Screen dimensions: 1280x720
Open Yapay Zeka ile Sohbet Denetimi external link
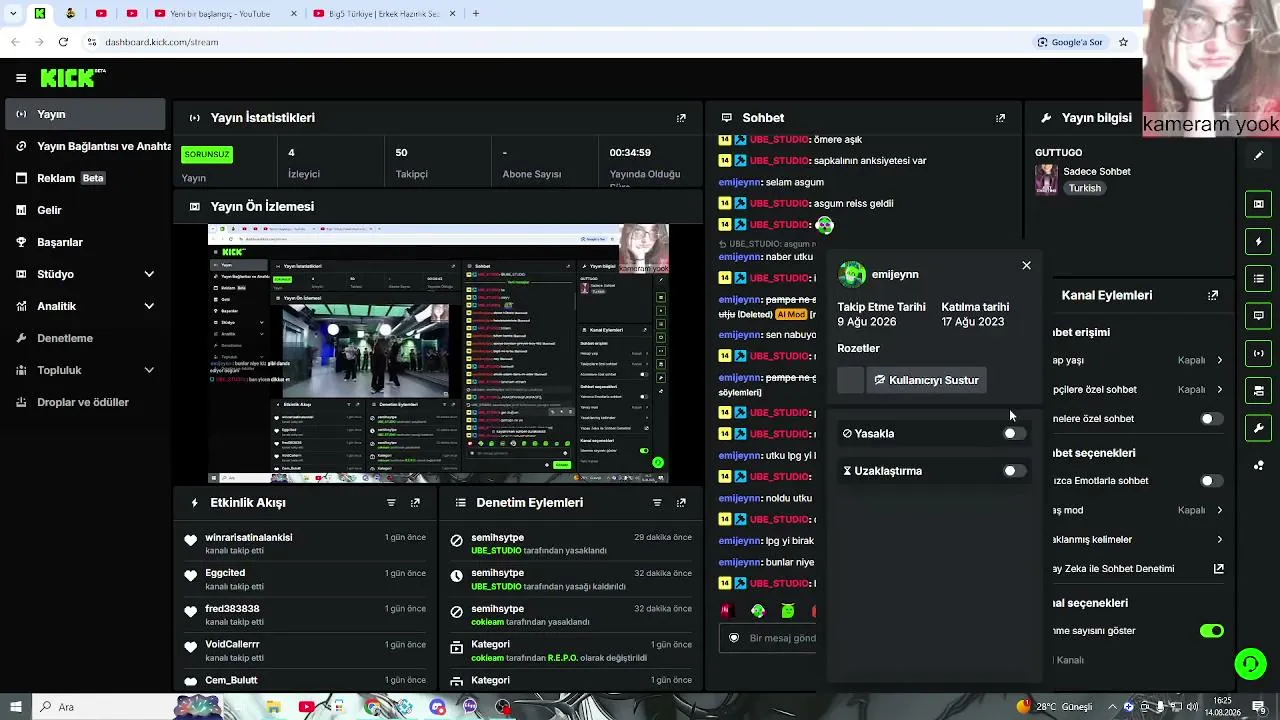tap(1219, 569)
